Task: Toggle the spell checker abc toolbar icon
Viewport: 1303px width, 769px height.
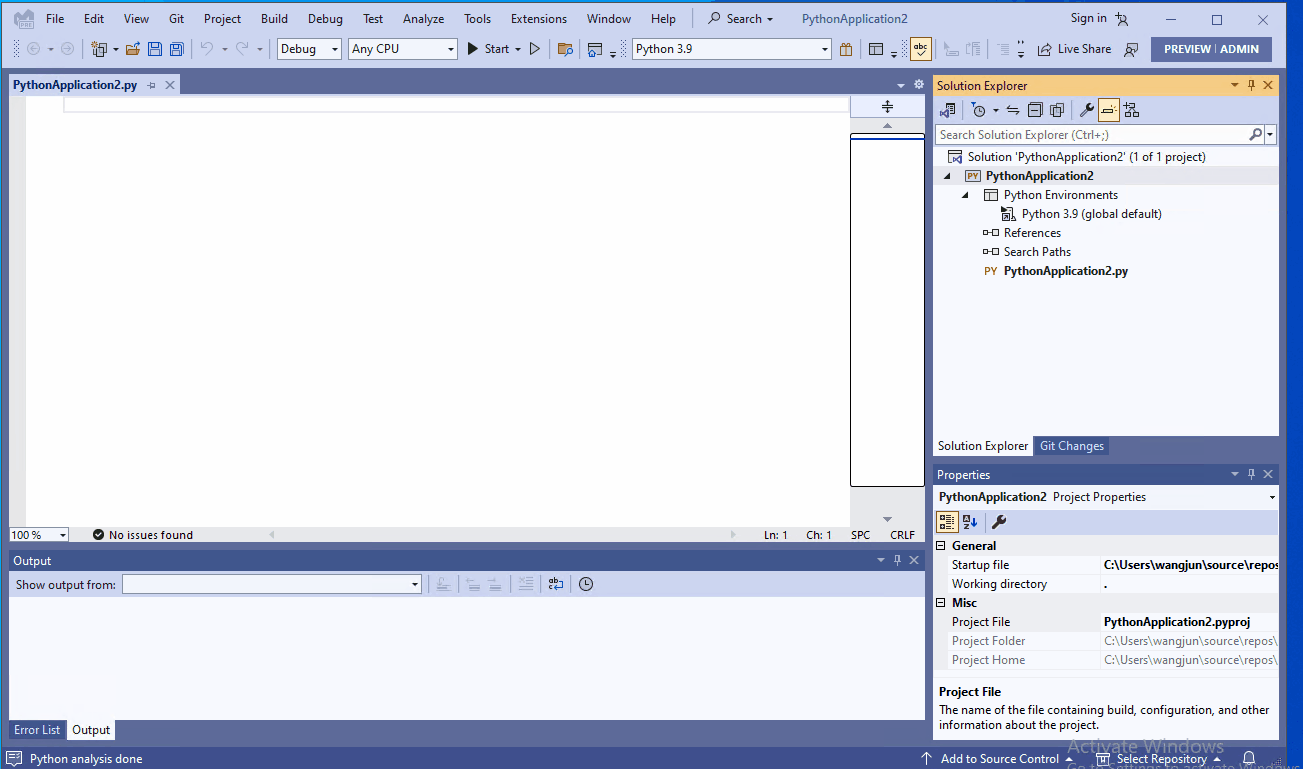Action: 920,48
